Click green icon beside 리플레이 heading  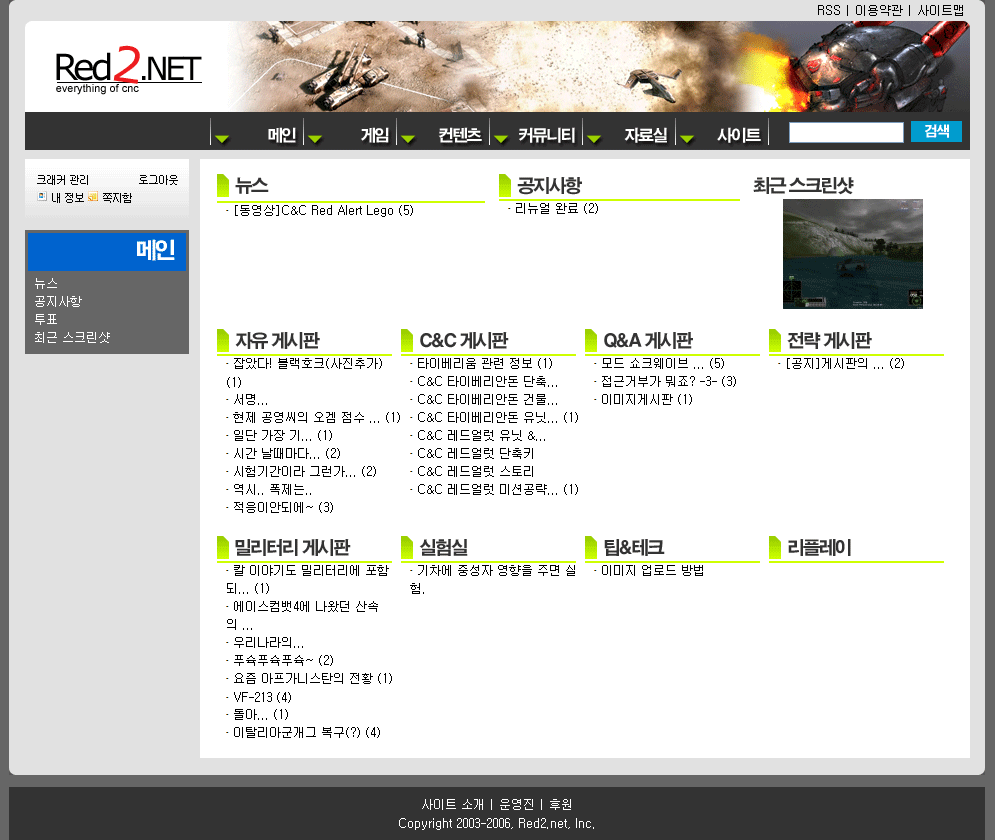tap(775, 548)
